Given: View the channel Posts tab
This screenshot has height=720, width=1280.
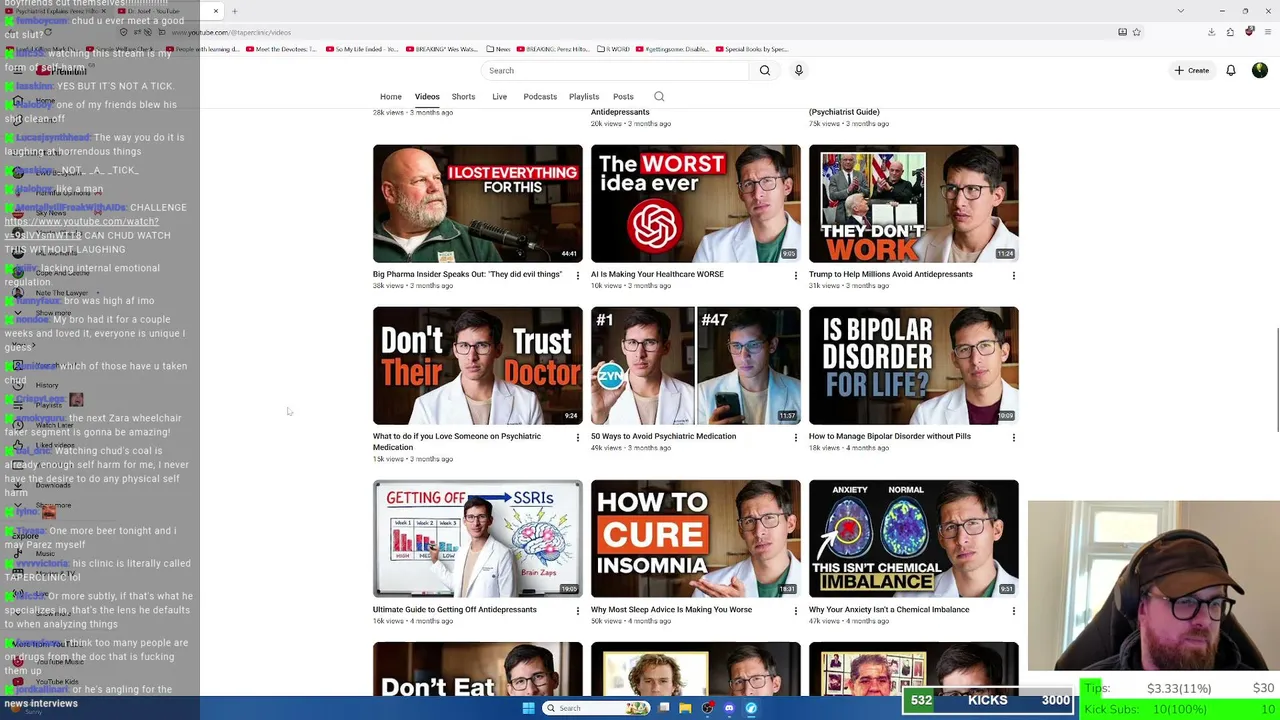Looking at the screenshot, I should tap(623, 97).
